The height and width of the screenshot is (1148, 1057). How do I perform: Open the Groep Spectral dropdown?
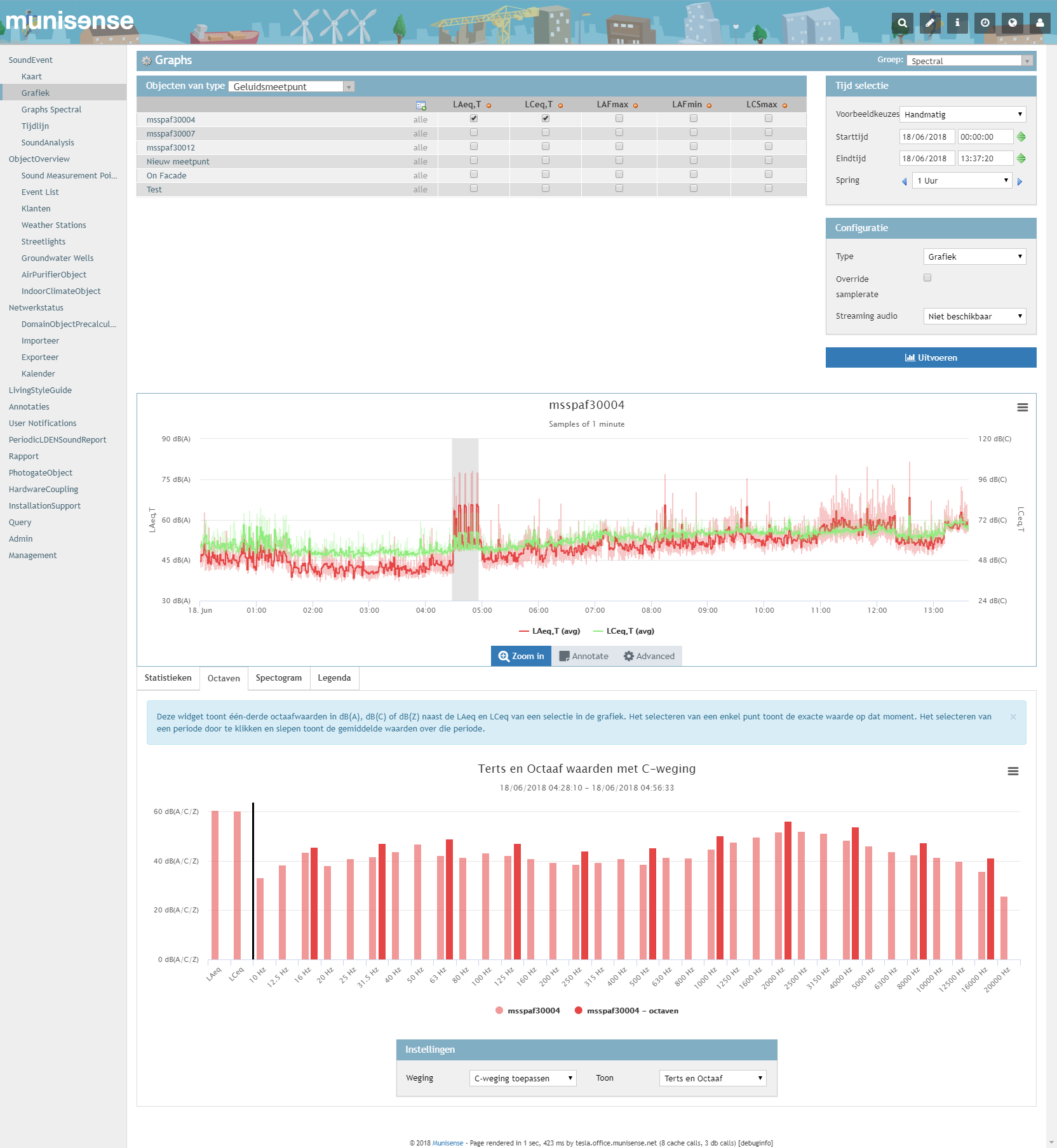tap(969, 61)
